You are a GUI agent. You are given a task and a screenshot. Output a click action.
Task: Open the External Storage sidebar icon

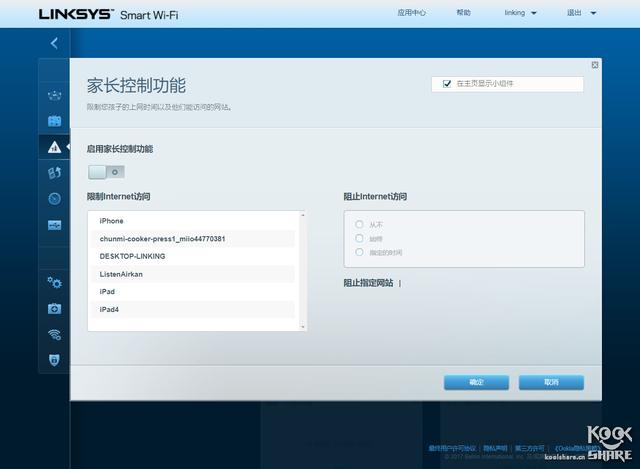click(x=54, y=225)
